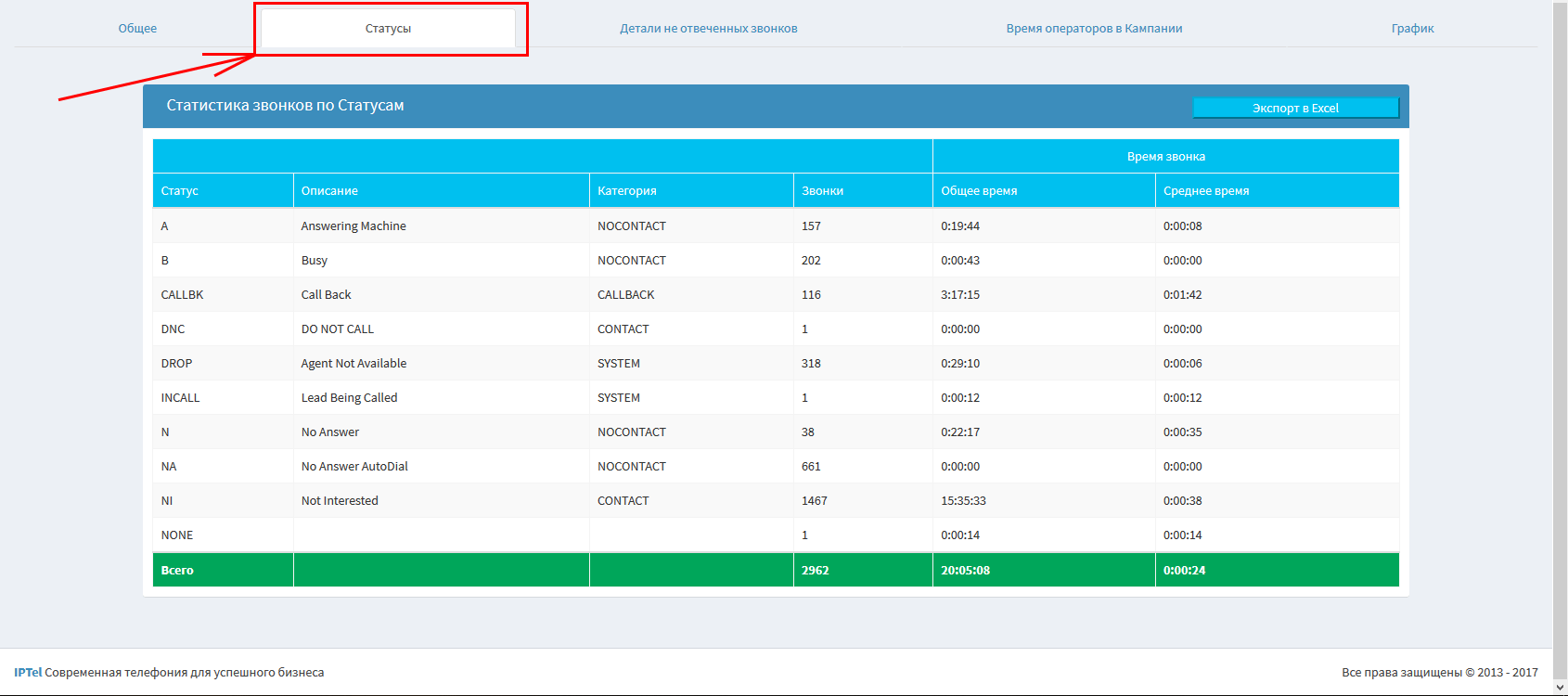Select the Not Interested cell
The width and height of the screenshot is (1568, 696).
(x=442, y=500)
